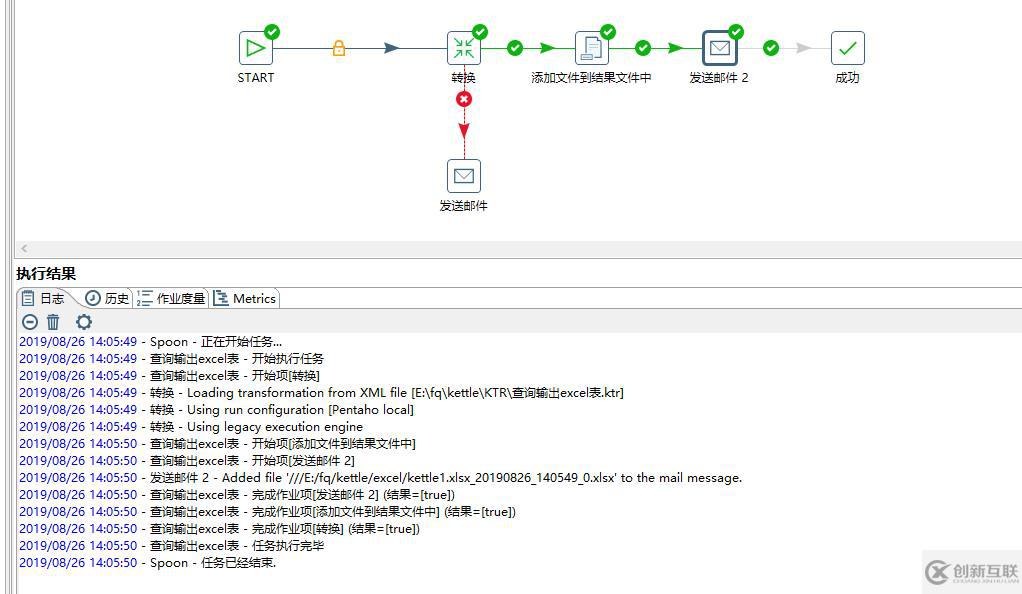1022x594 pixels.
Task: Click green check hop icon before 成功
Action: point(771,48)
